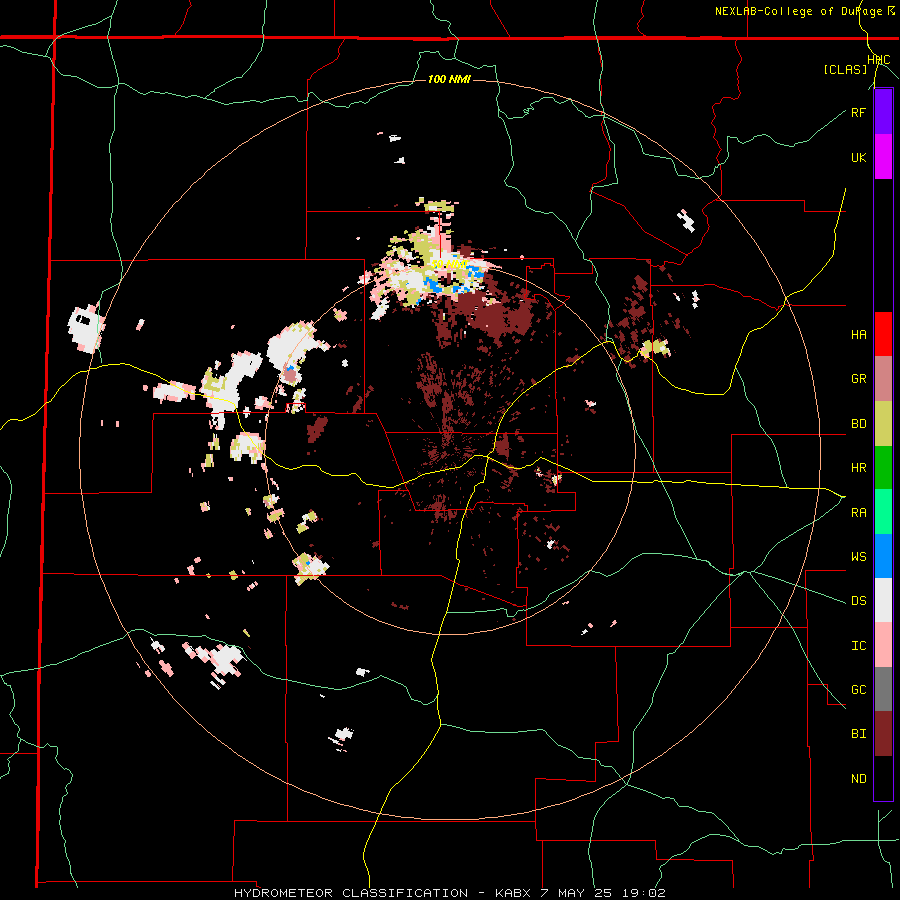The height and width of the screenshot is (900, 900).
Task: Click the GR legend label
Action: pyautogui.click(x=858, y=379)
